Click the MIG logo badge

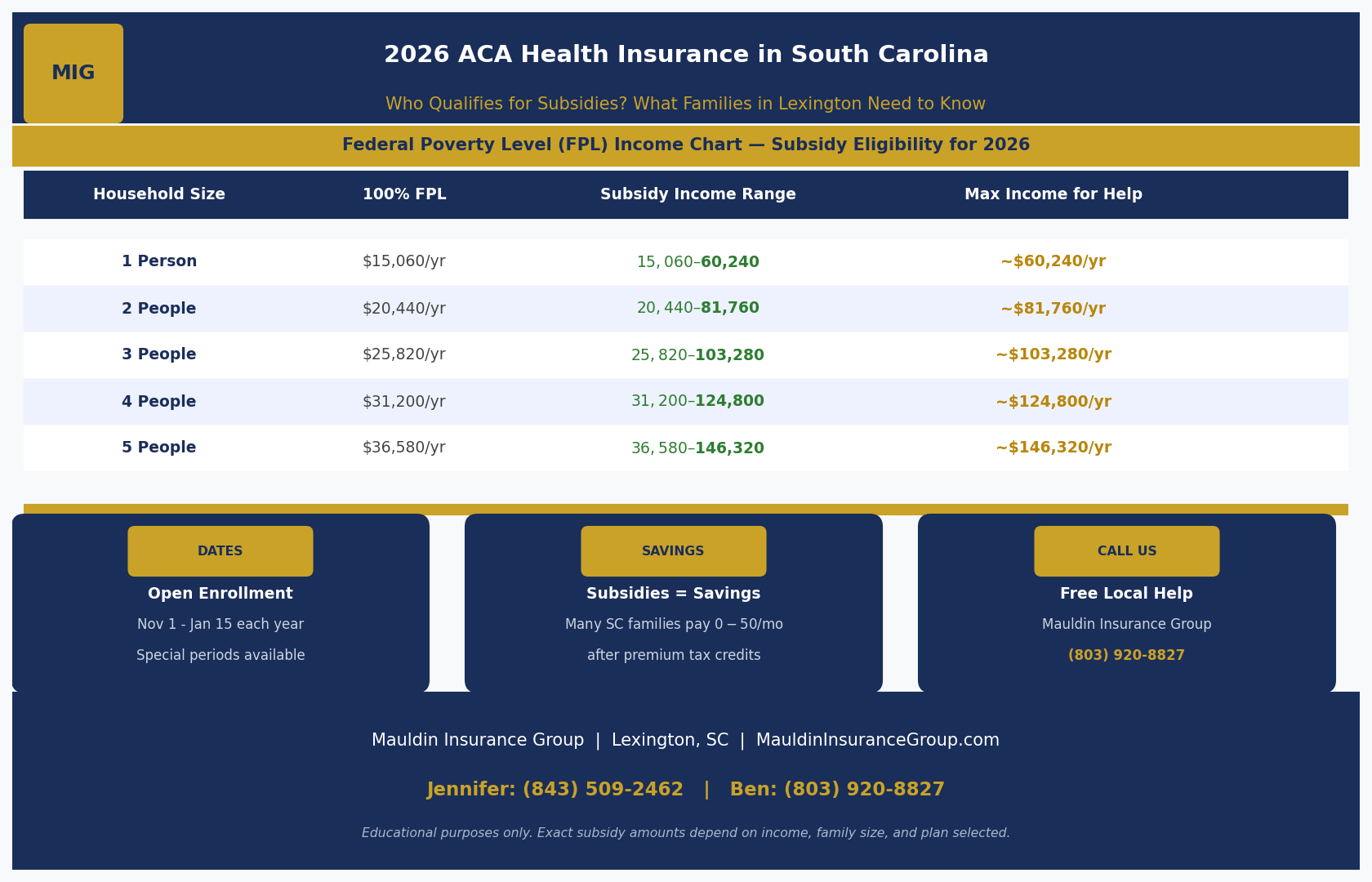[x=73, y=73]
